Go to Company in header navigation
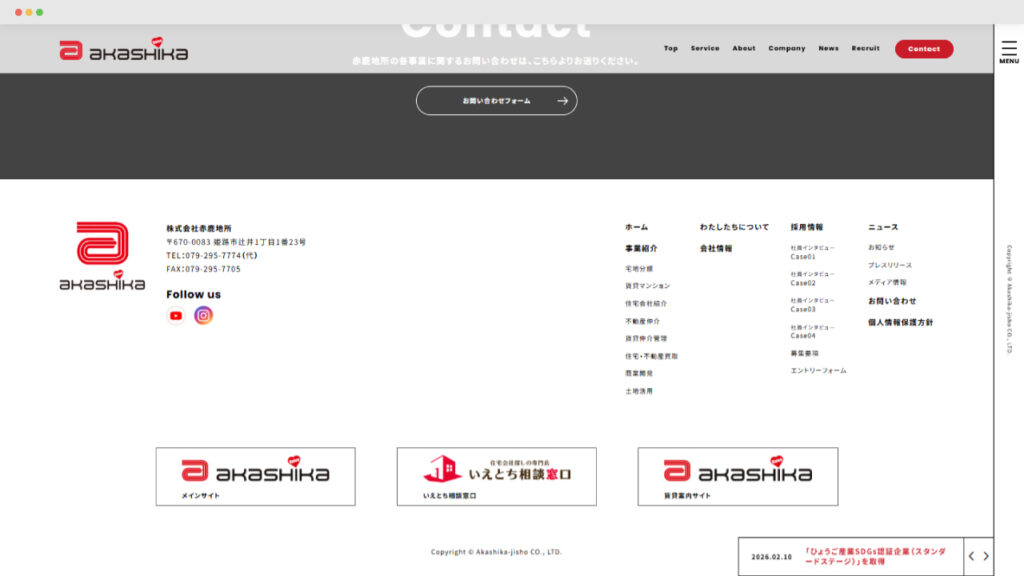Viewport: 1024px width, 576px height. tap(786, 49)
